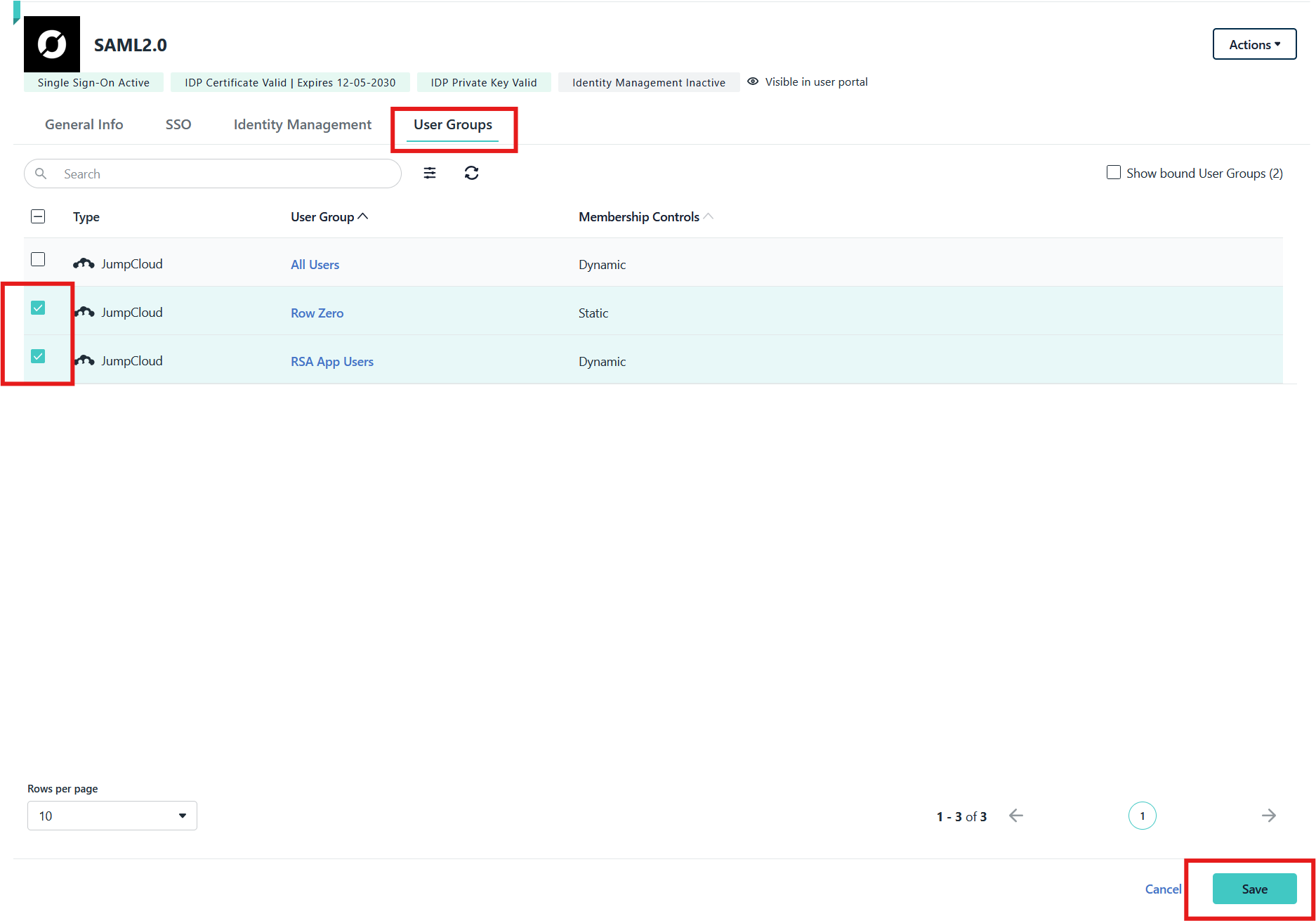This screenshot has width=1316, height=921.
Task: Click the filter settings icon beside search
Action: pos(430,173)
